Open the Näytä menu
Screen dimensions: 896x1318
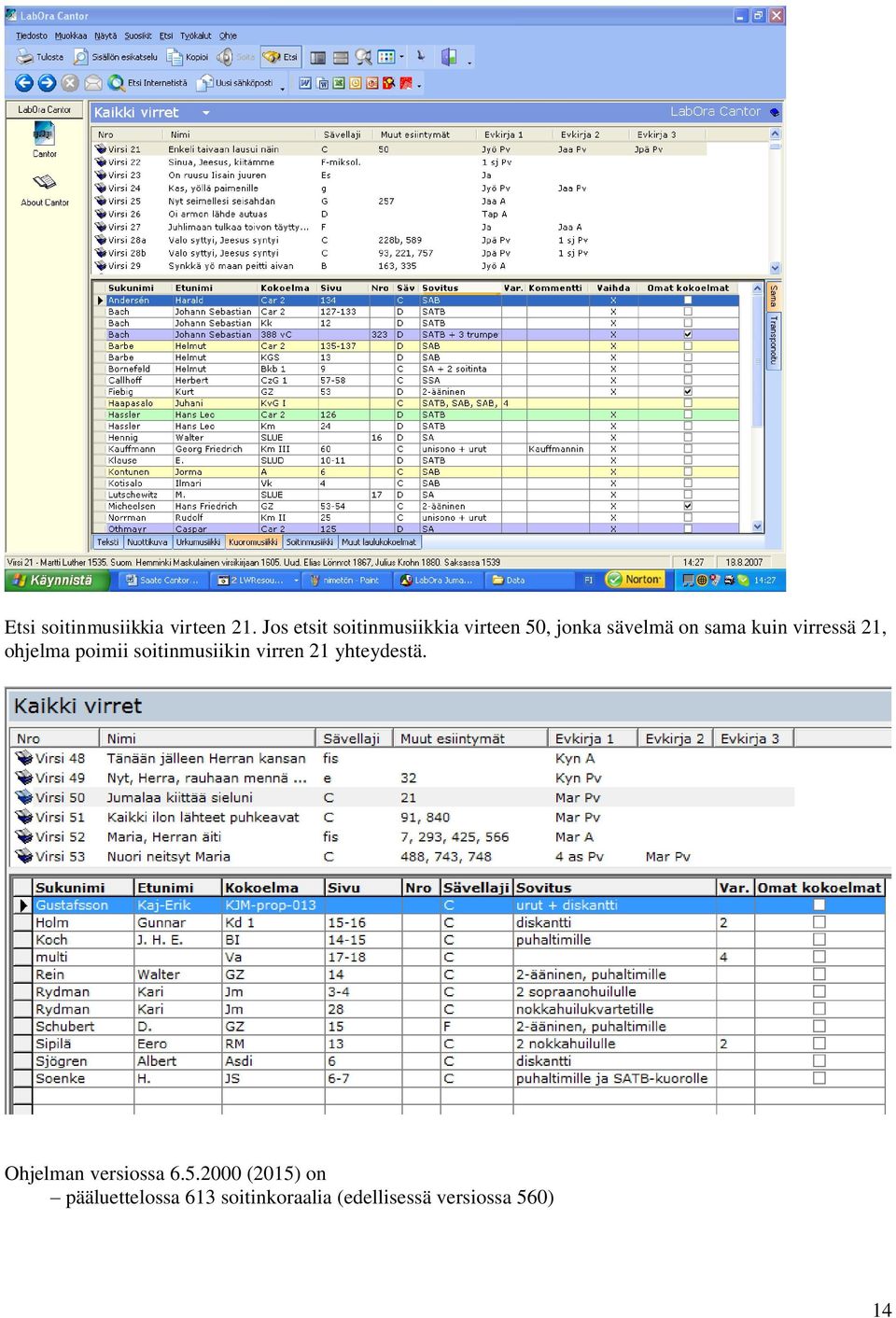coord(105,35)
